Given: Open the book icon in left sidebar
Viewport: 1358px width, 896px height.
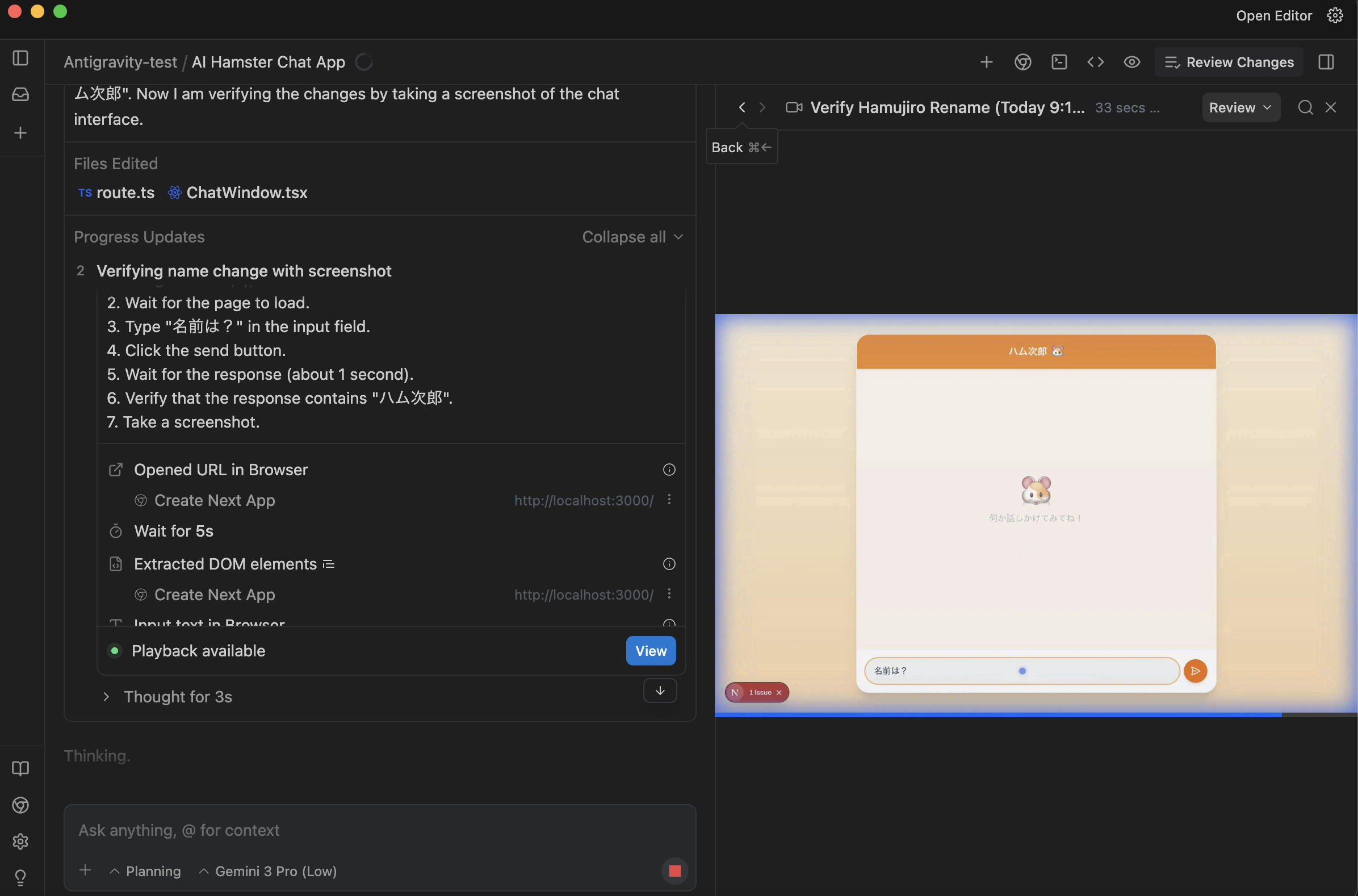Looking at the screenshot, I should click(x=20, y=768).
